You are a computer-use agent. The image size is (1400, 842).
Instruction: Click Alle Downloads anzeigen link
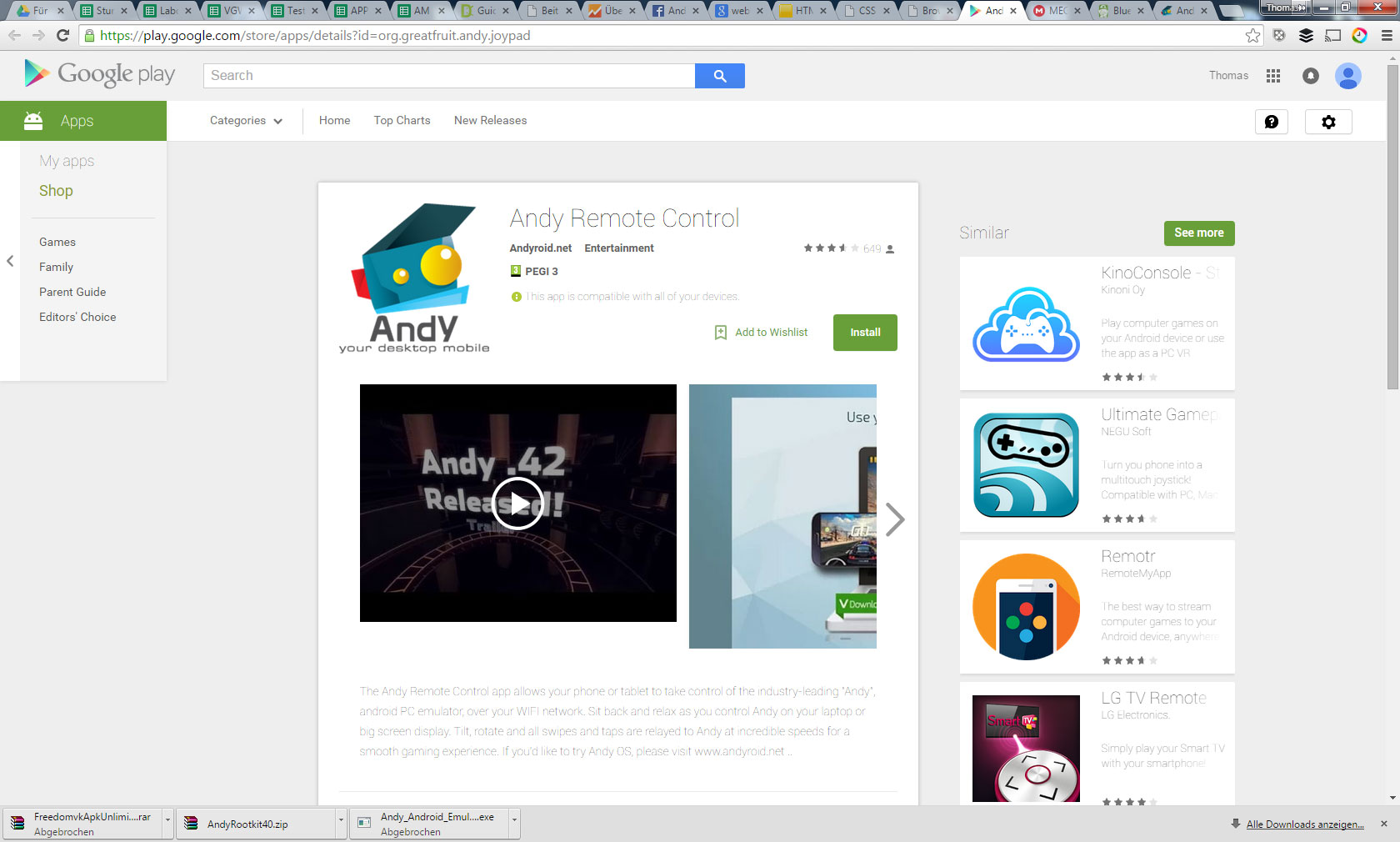tap(1305, 824)
